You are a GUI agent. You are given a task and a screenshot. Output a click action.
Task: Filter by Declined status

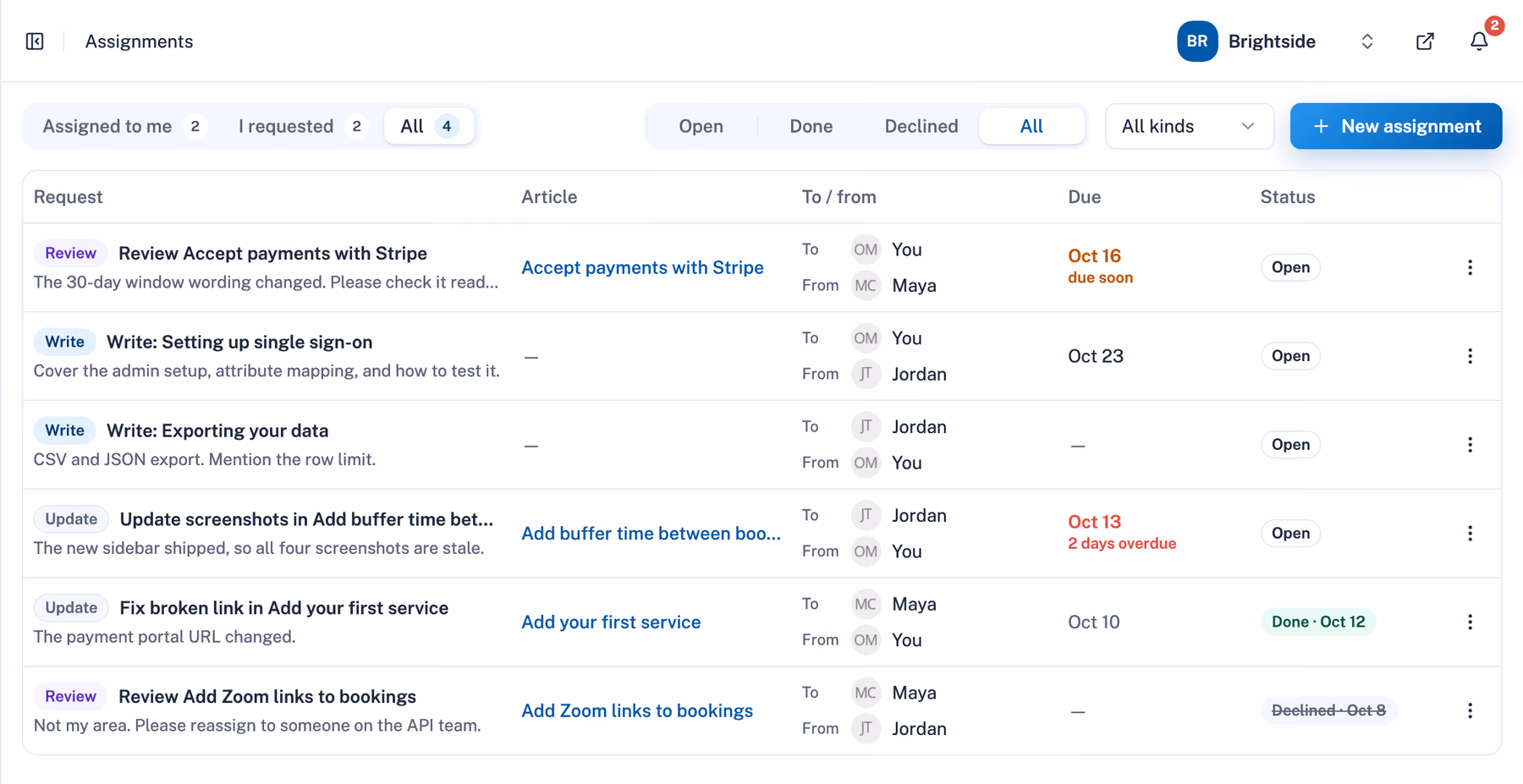pos(921,126)
